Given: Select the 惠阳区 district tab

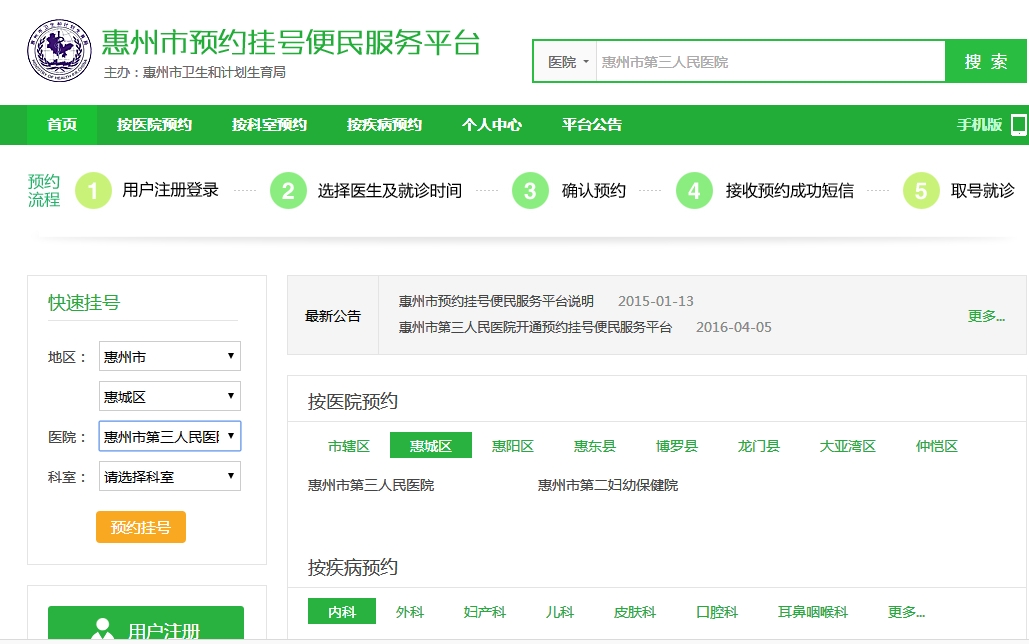Looking at the screenshot, I should click(x=512, y=446).
